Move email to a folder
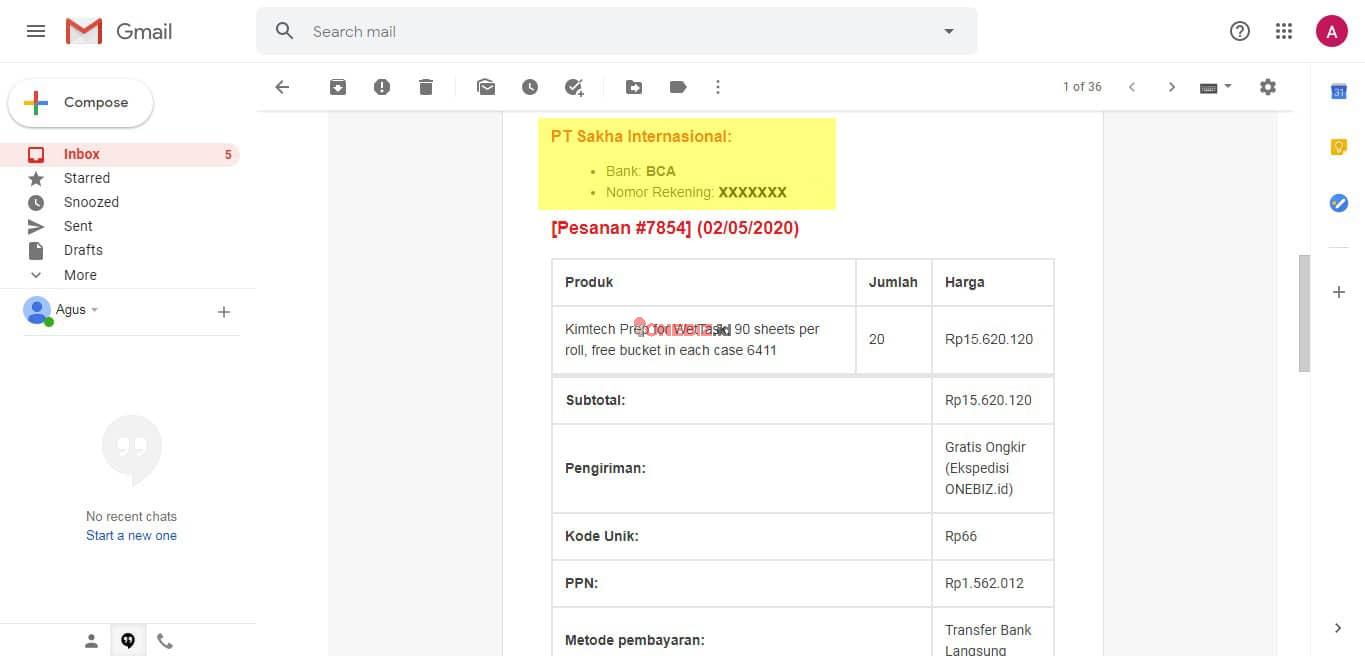1365x656 pixels. 634,87
